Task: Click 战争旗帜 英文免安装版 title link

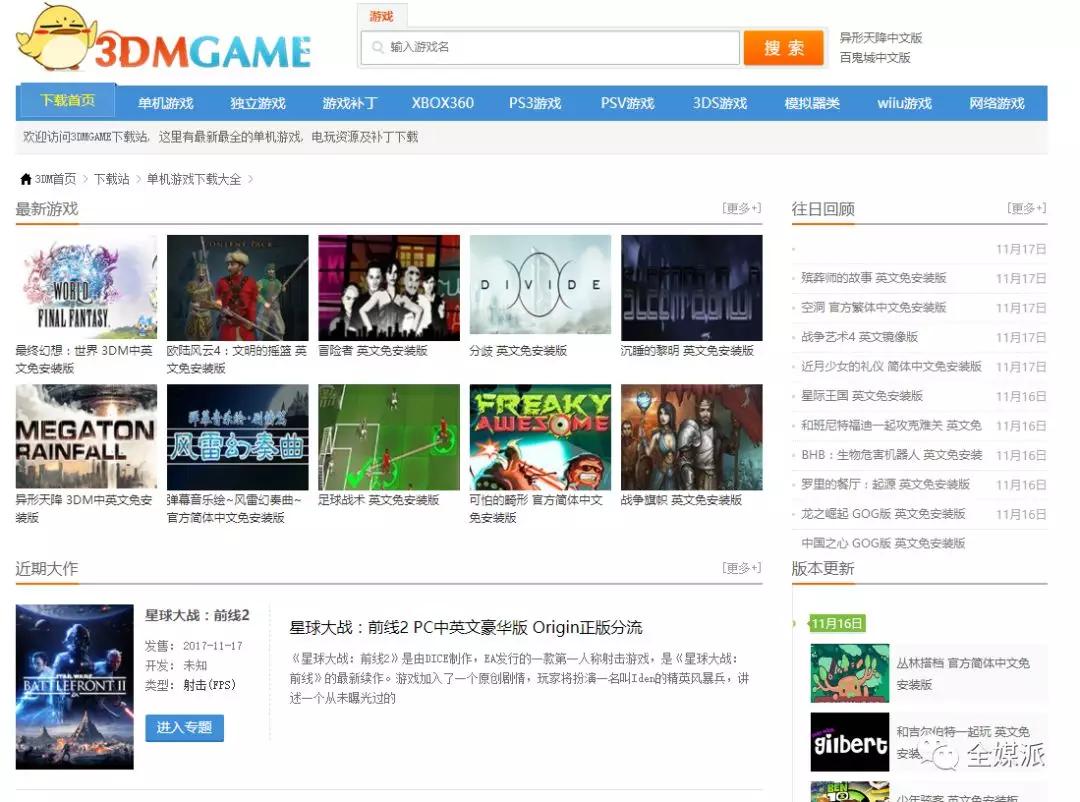Action: pos(681,500)
